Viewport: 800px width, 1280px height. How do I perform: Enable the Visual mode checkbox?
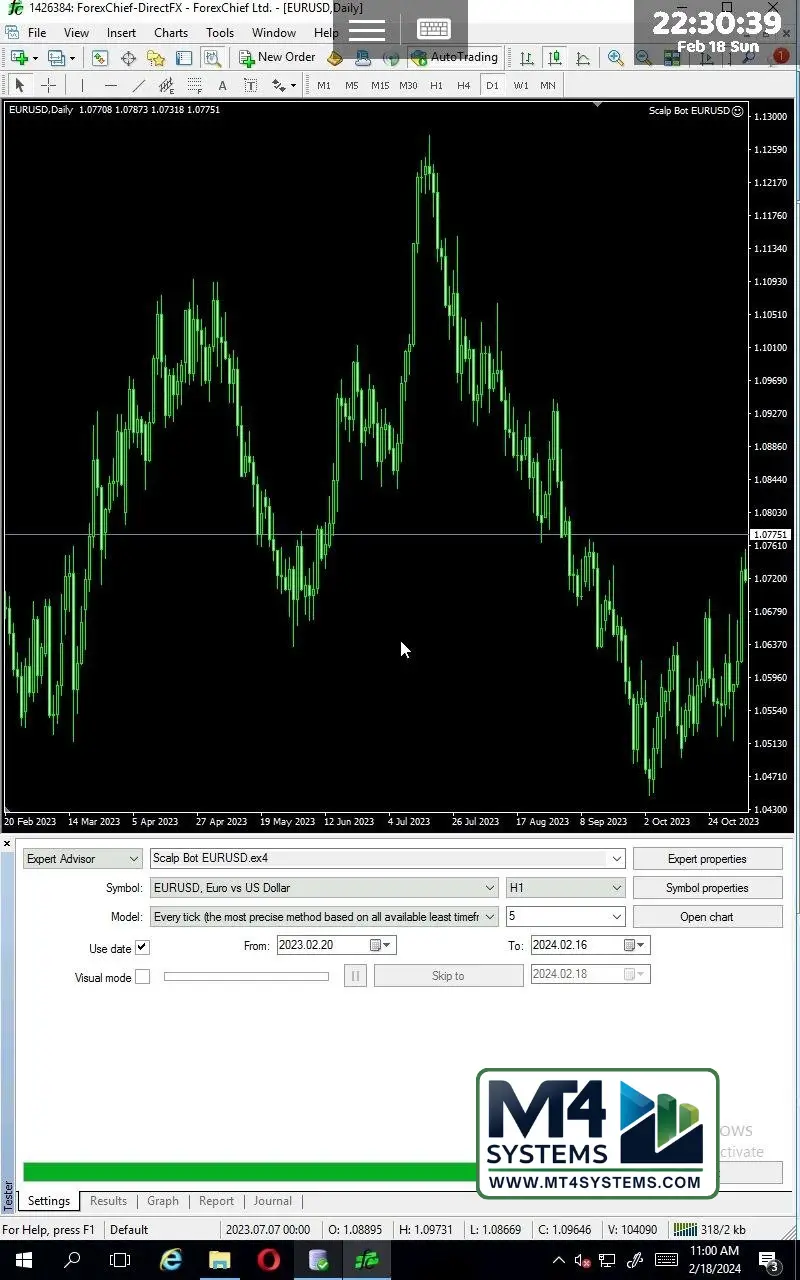point(142,977)
